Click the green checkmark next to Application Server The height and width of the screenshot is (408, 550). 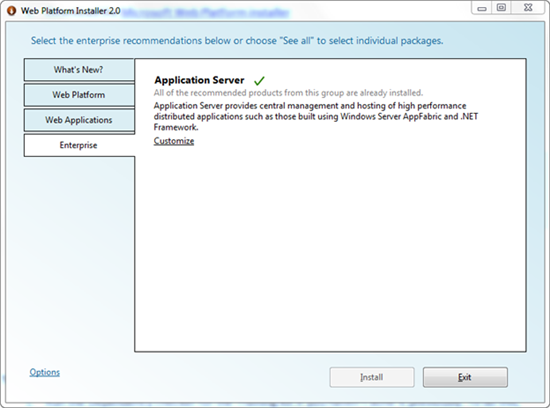pos(259,81)
